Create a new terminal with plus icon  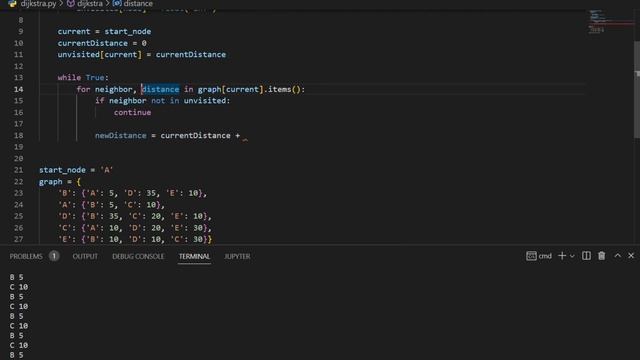tap(562, 256)
